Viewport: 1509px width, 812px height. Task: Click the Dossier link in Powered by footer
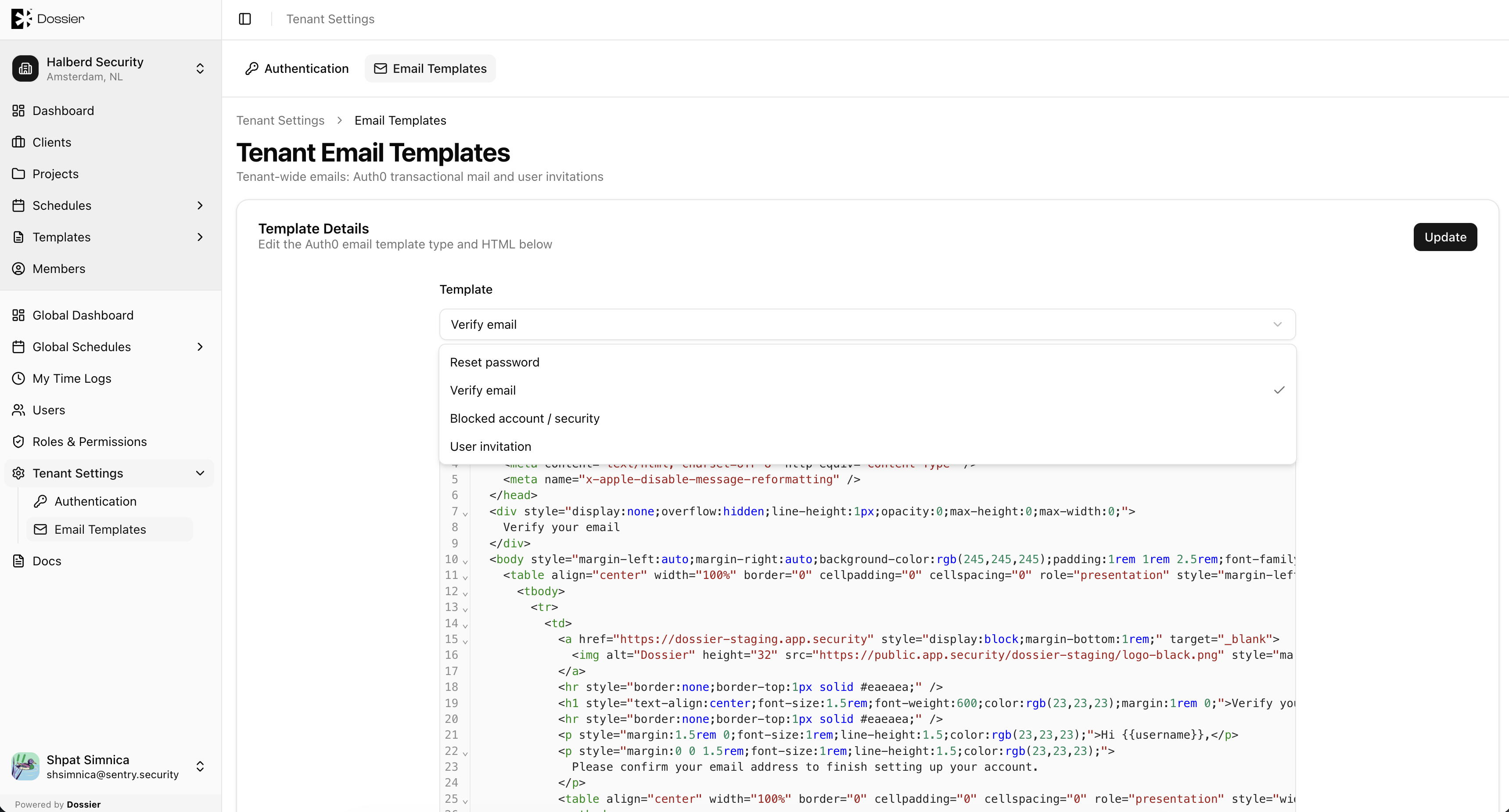click(x=84, y=805)
